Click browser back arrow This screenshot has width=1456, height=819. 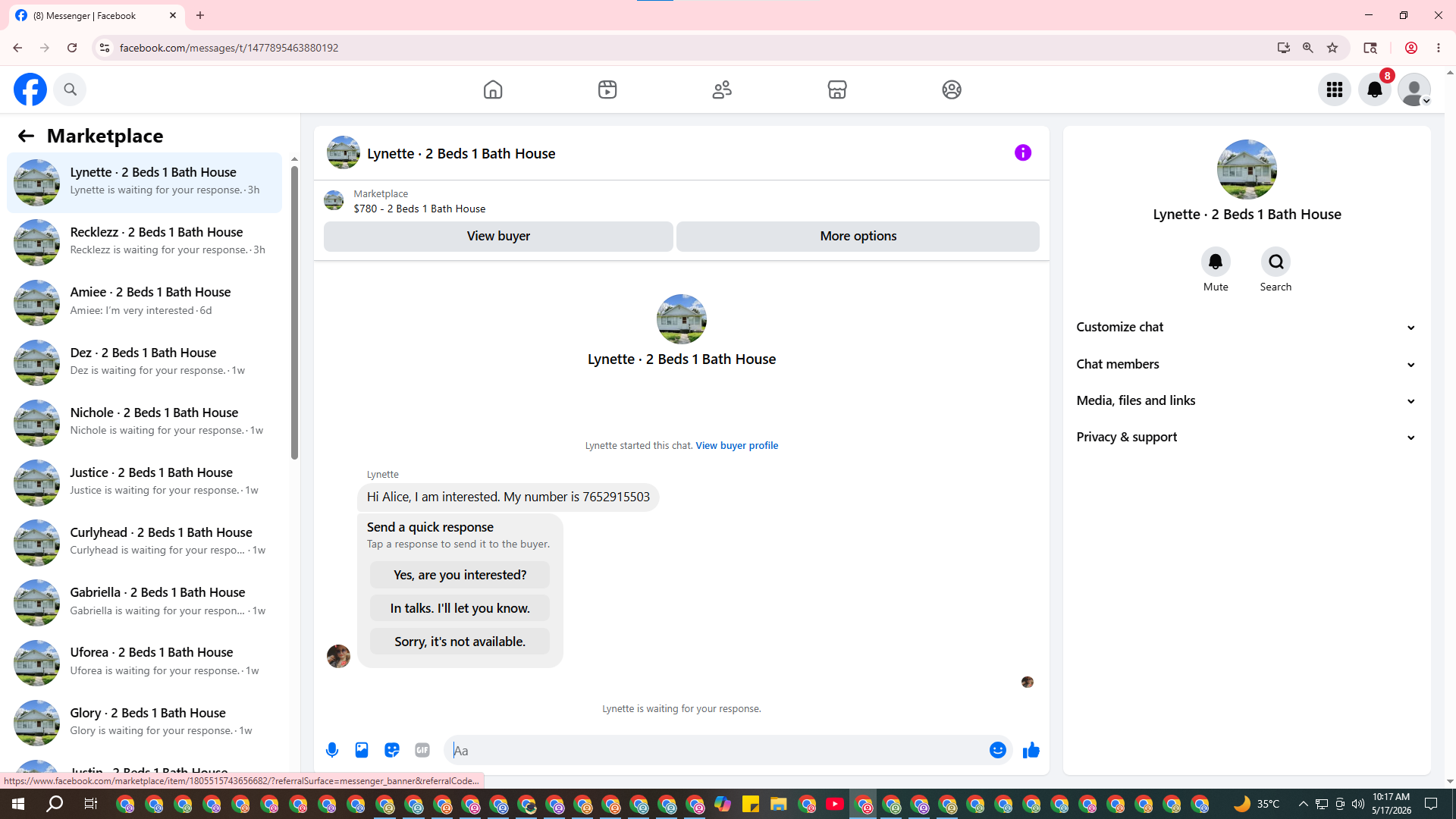(x=17, y=48)
